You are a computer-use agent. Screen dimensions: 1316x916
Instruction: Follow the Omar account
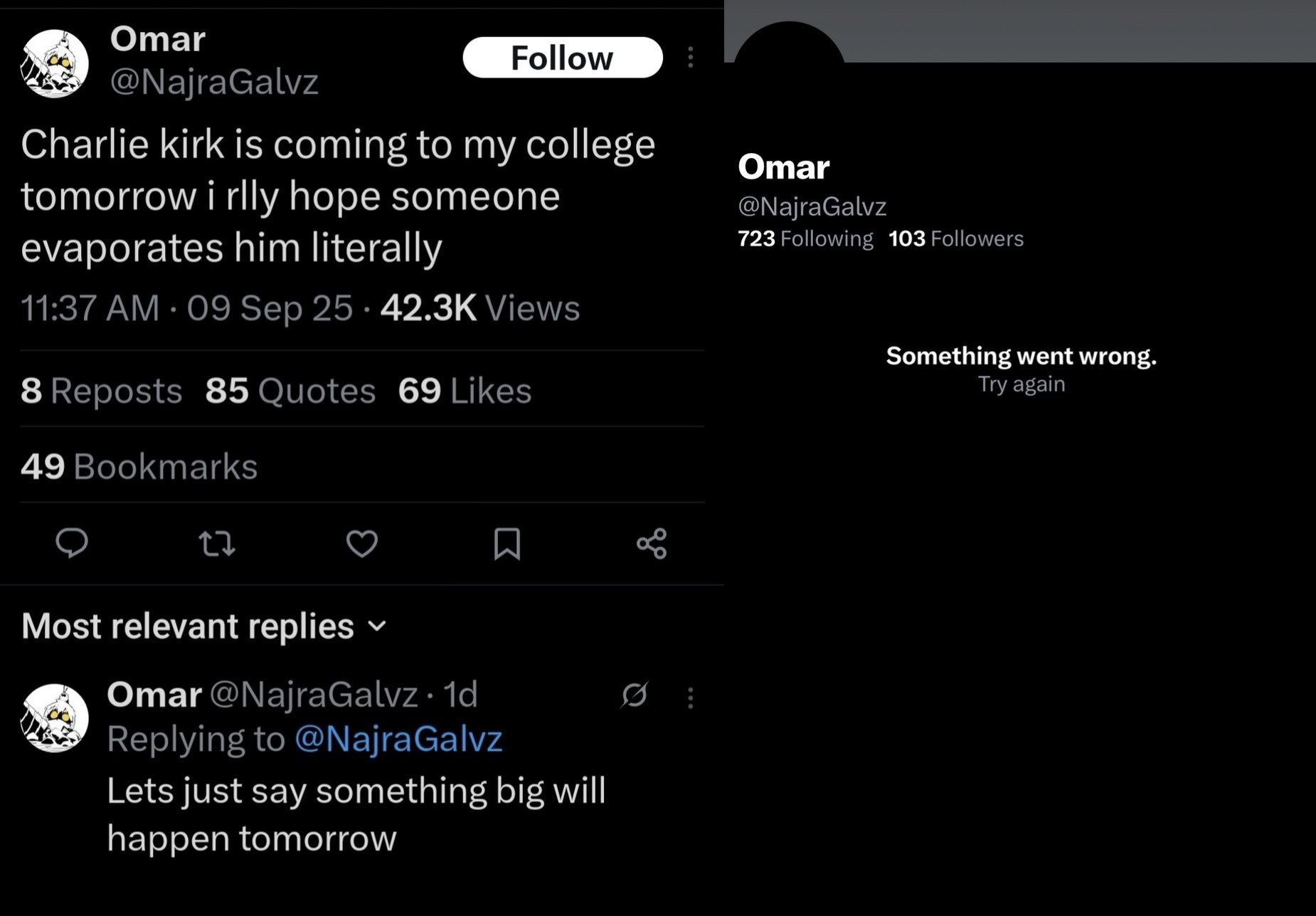[562, 58]
